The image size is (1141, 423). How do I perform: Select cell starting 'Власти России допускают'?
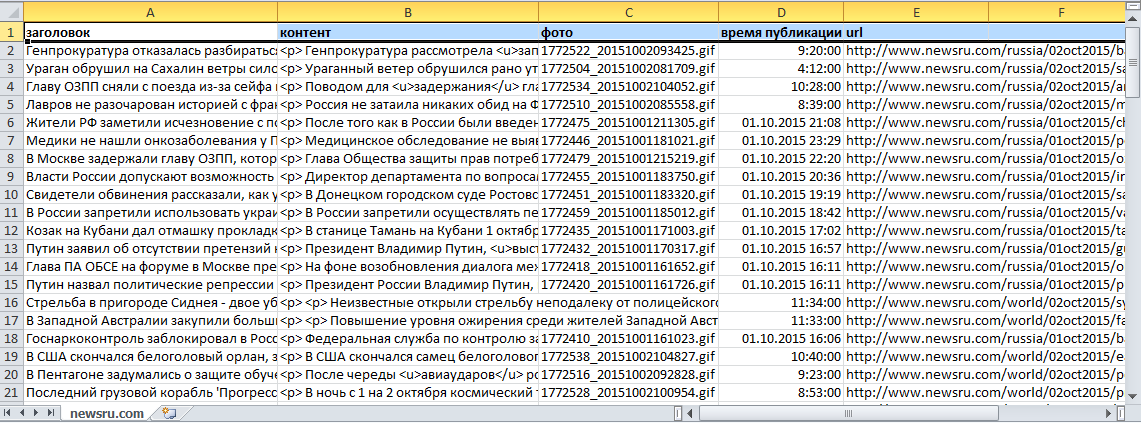coord(151,177)
